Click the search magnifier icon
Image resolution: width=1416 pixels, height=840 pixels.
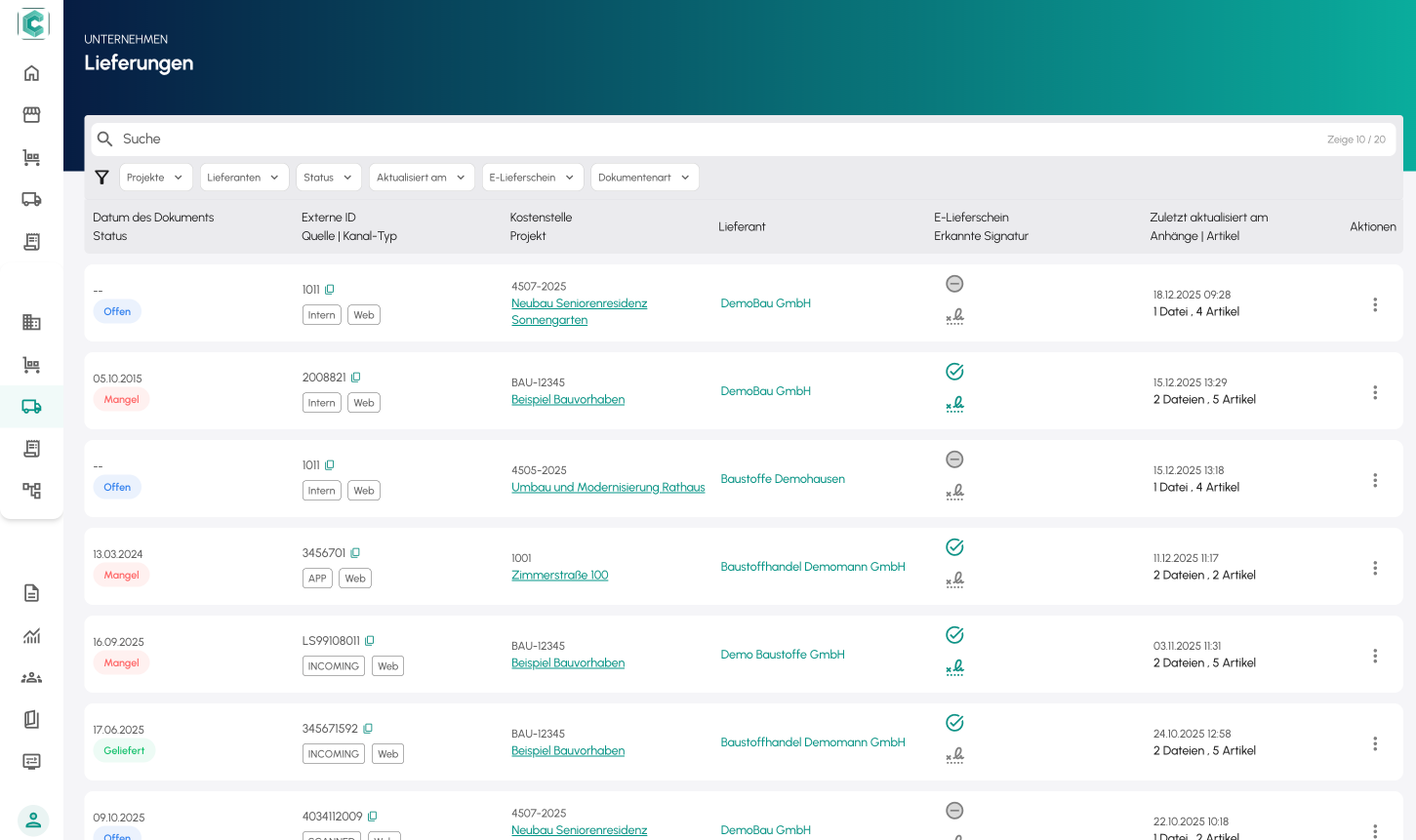point(105,140)
